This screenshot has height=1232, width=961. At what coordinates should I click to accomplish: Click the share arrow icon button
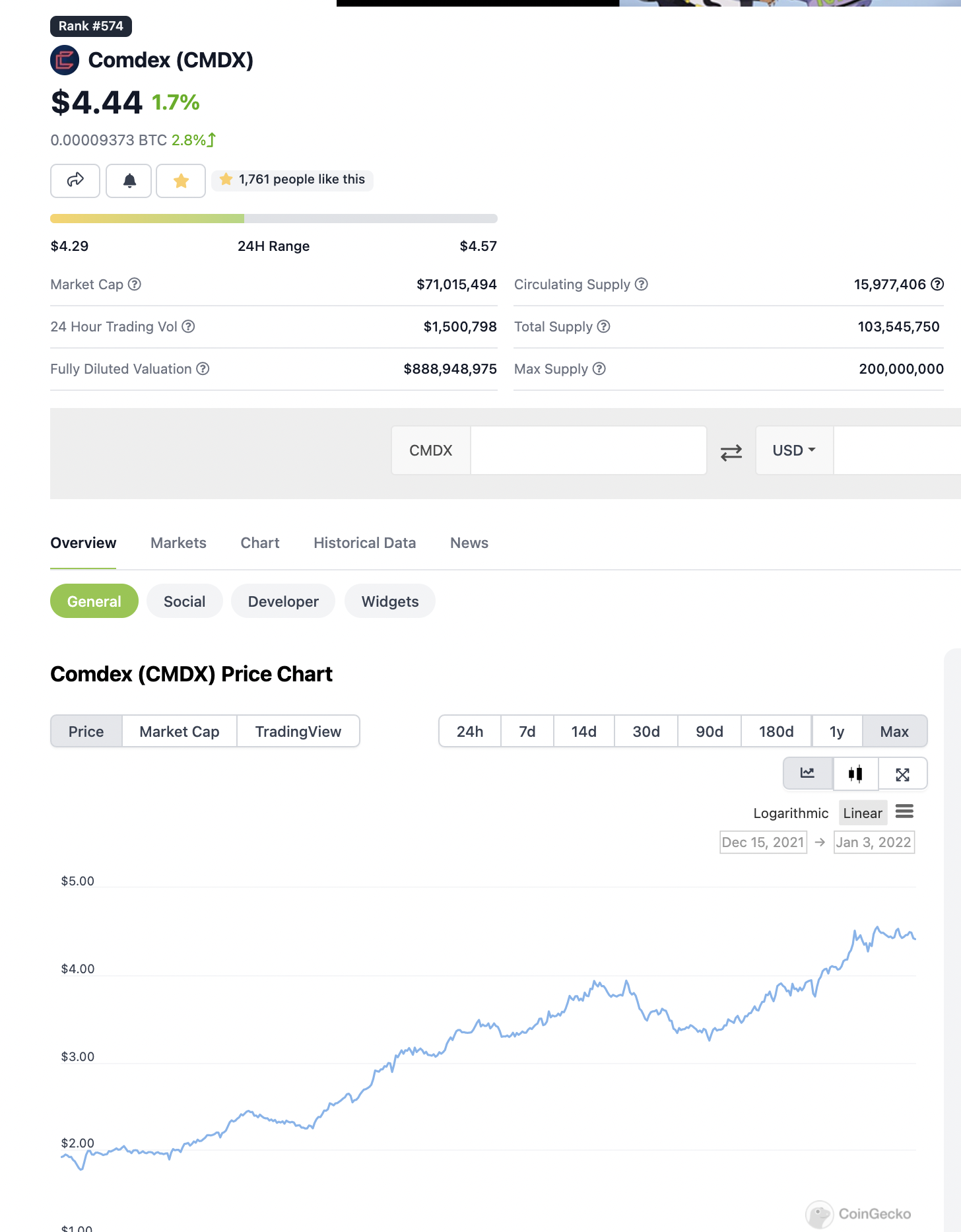[x=75, y=180]
